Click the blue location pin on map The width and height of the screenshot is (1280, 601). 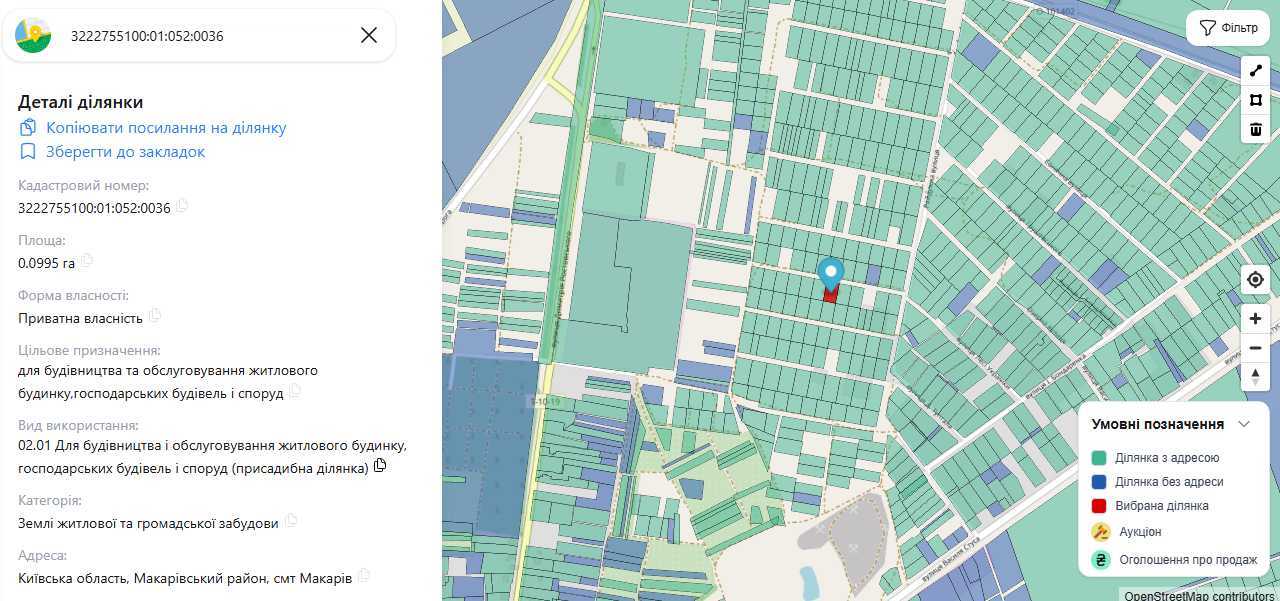830,273
